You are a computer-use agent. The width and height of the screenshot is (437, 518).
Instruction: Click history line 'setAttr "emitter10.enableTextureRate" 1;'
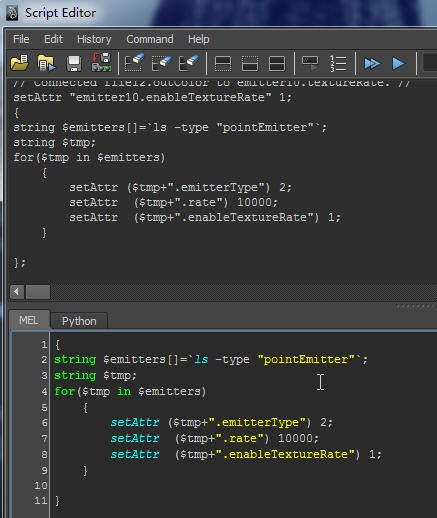(152, 97)
